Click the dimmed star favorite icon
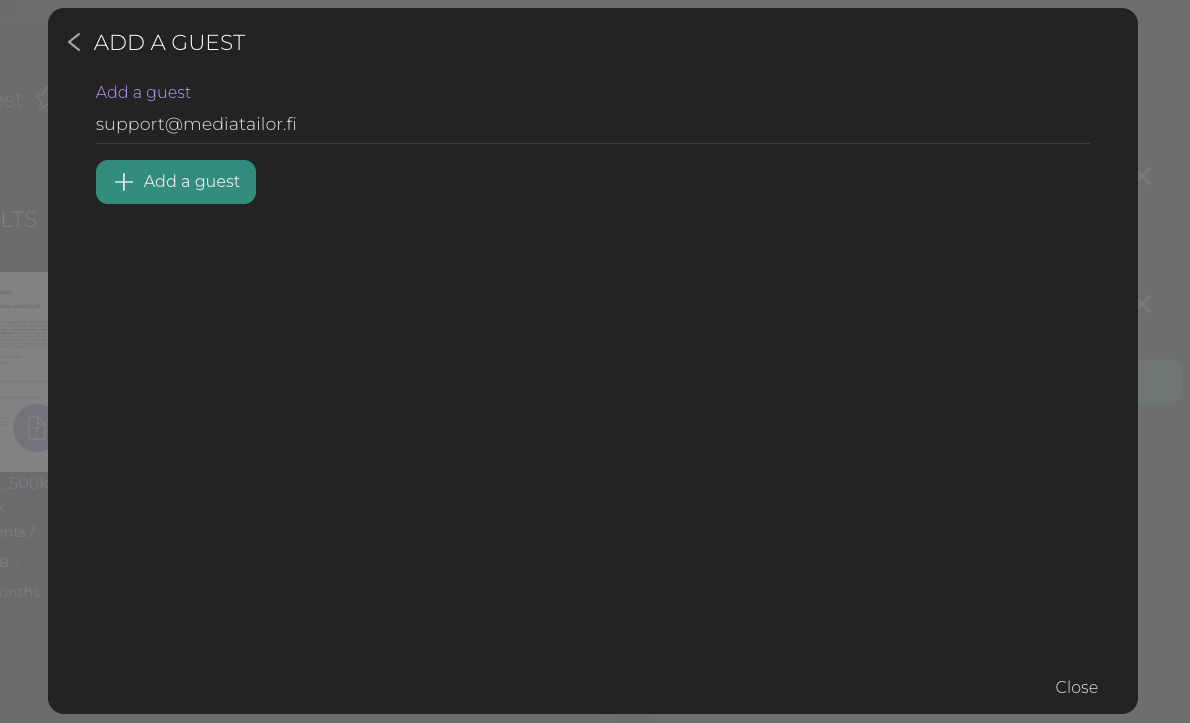The width and height of the screenshot is (1190, 723). [x=42, y=99]
